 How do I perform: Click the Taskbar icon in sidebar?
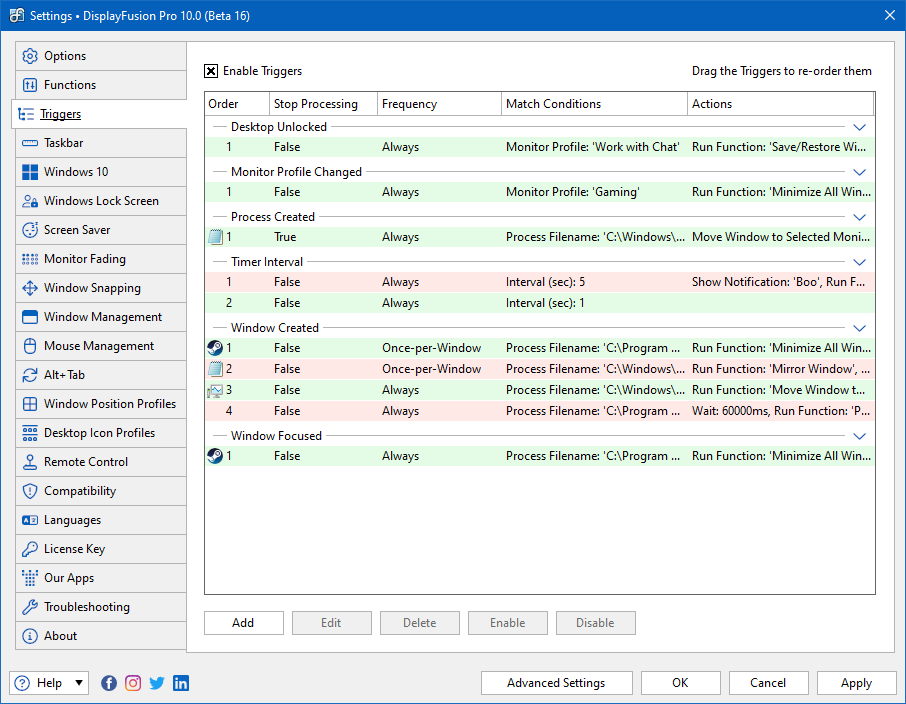tap(29, 143)
